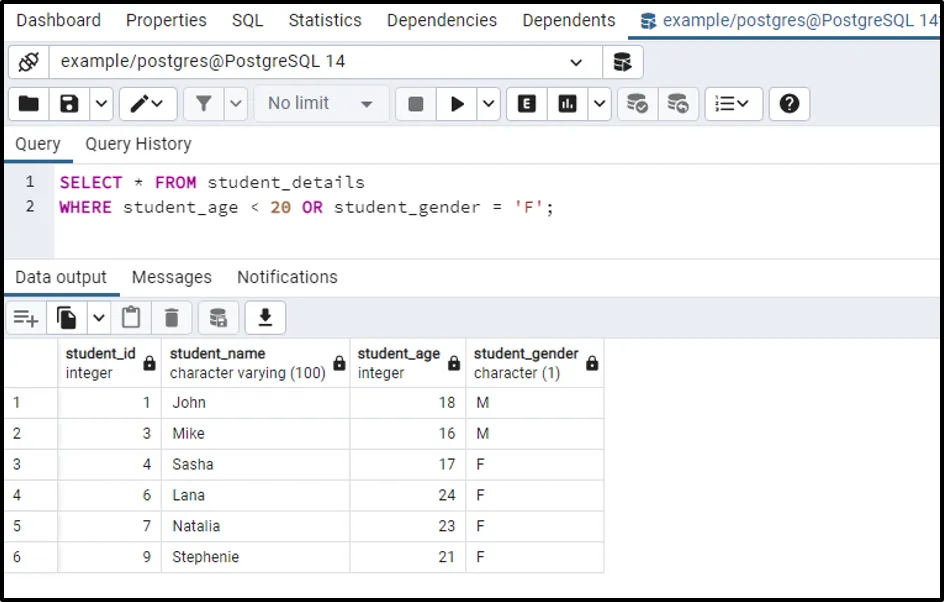
Task: Open query tool Help icon
Action: 789,104
